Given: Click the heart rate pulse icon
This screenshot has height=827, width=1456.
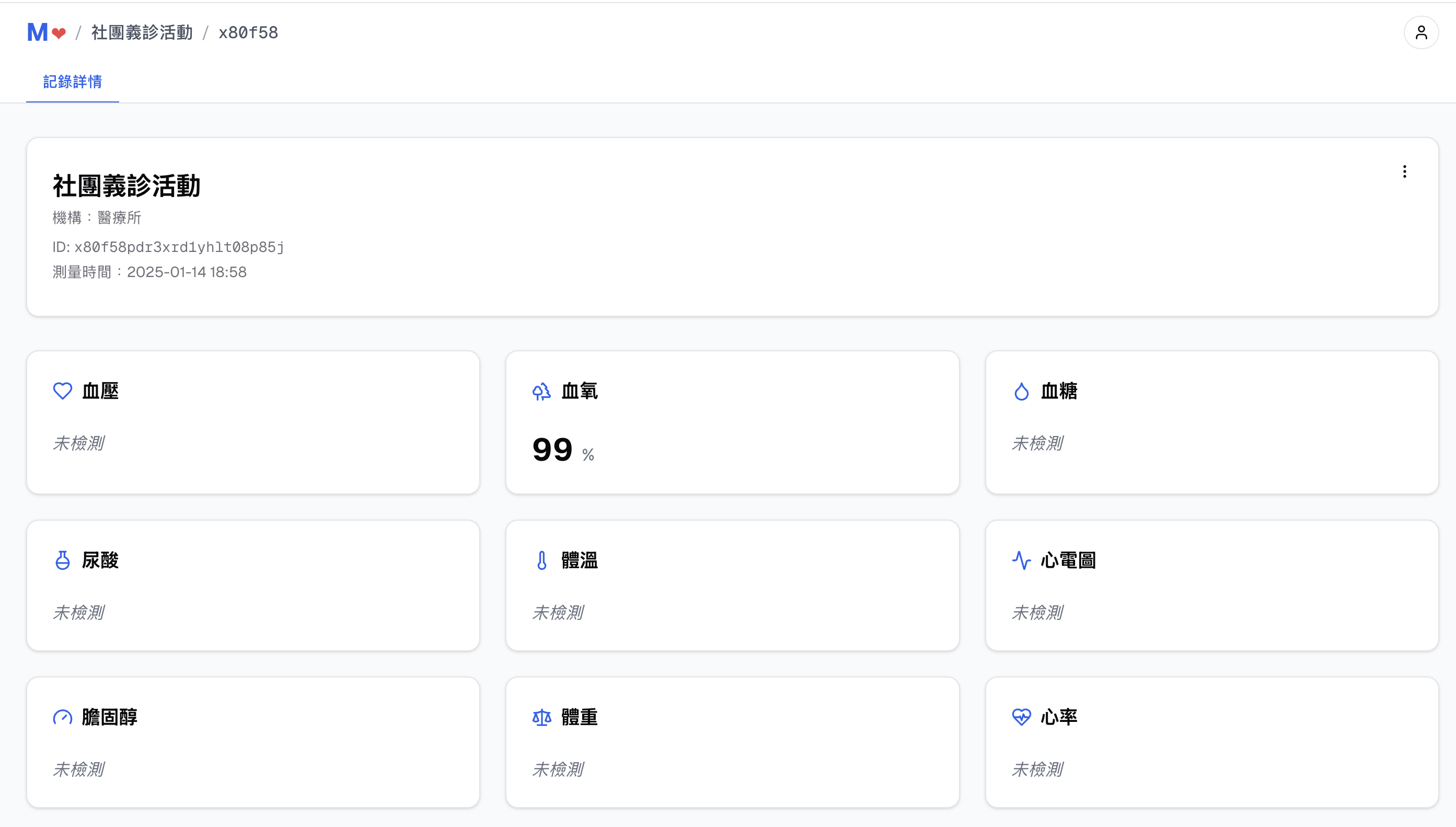Looking at the screenshot, I should click(1021, 717).
